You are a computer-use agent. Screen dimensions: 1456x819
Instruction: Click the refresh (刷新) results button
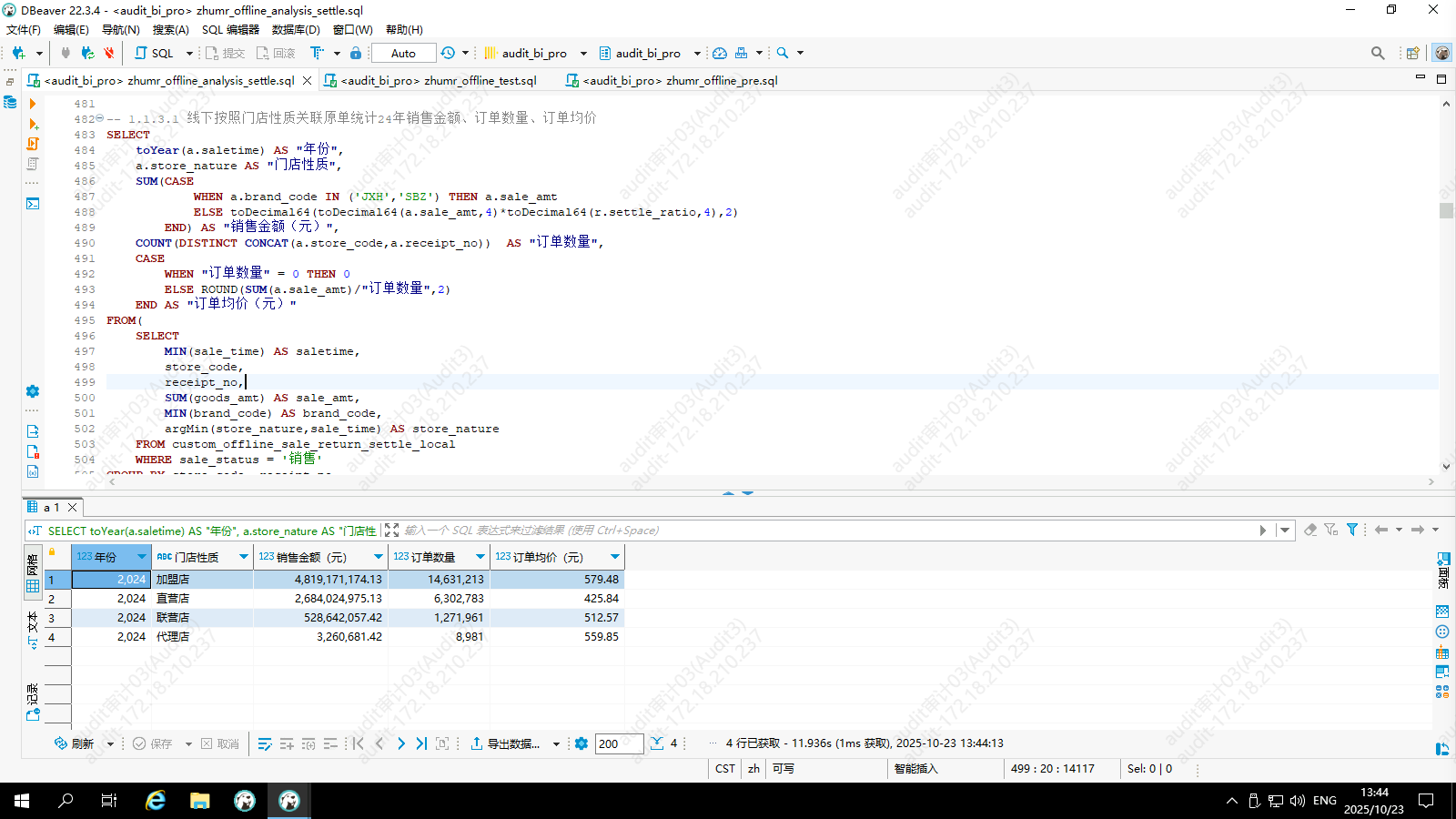(75, 743)
